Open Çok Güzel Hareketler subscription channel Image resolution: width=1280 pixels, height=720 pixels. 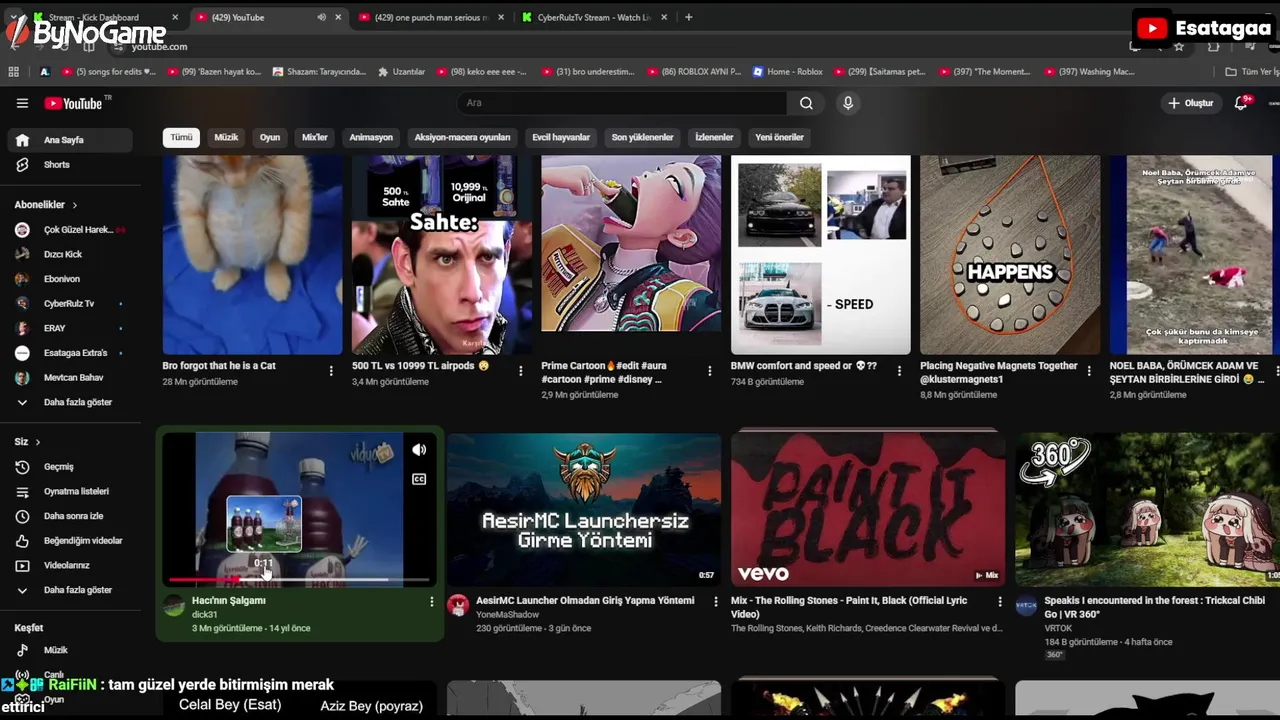coord(68,230)
